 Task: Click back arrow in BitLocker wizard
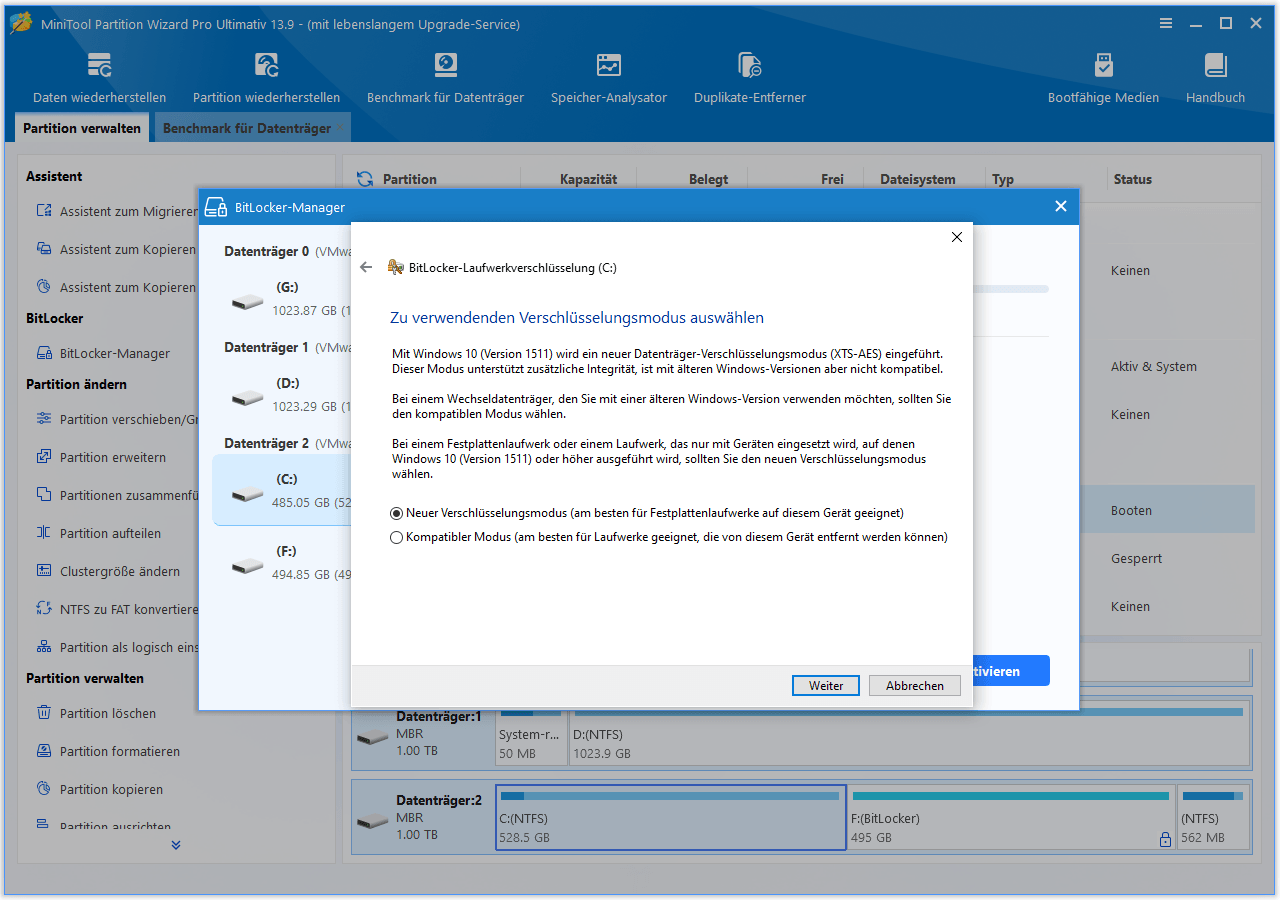pos(366,267)
